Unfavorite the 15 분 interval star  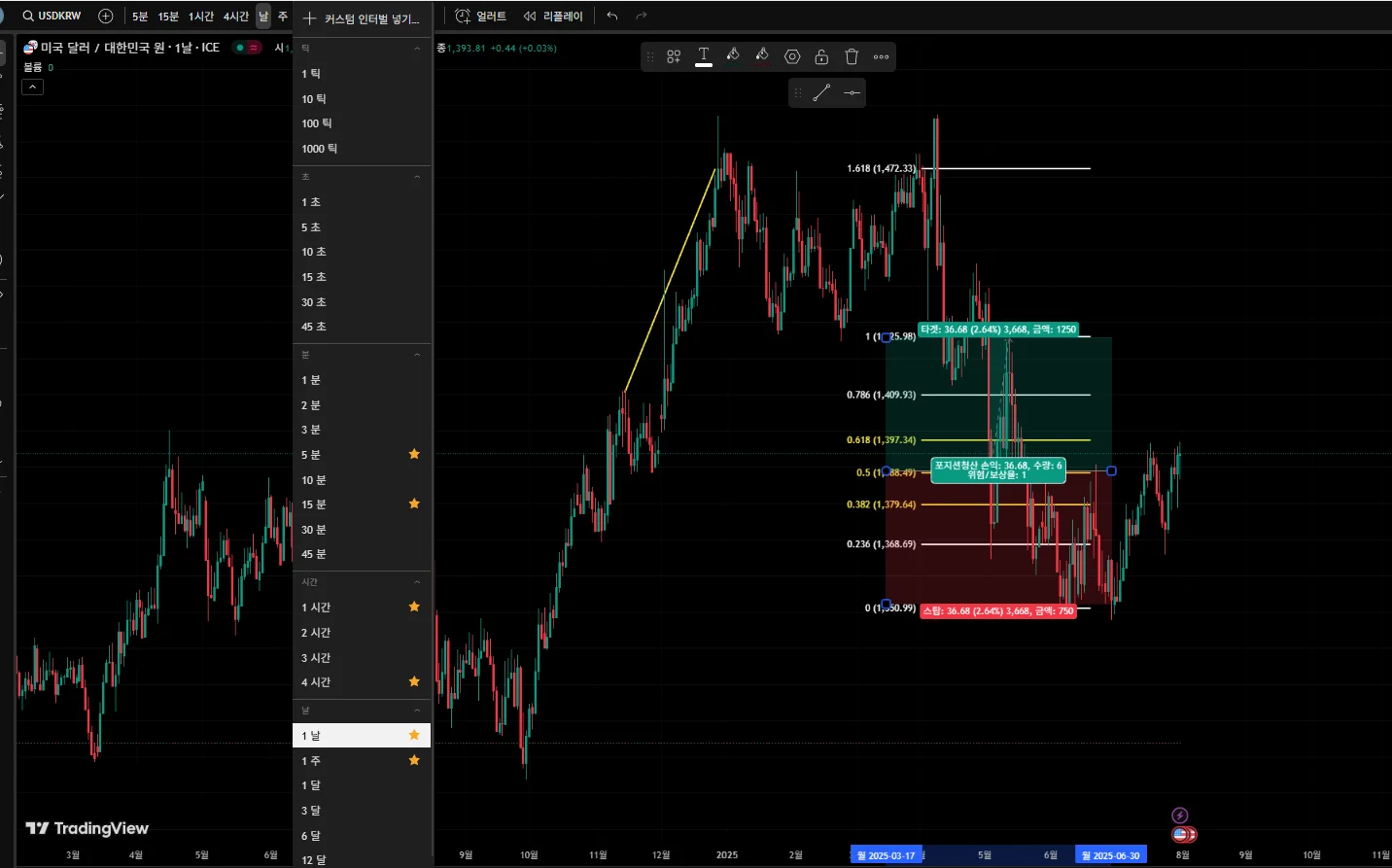414,503
